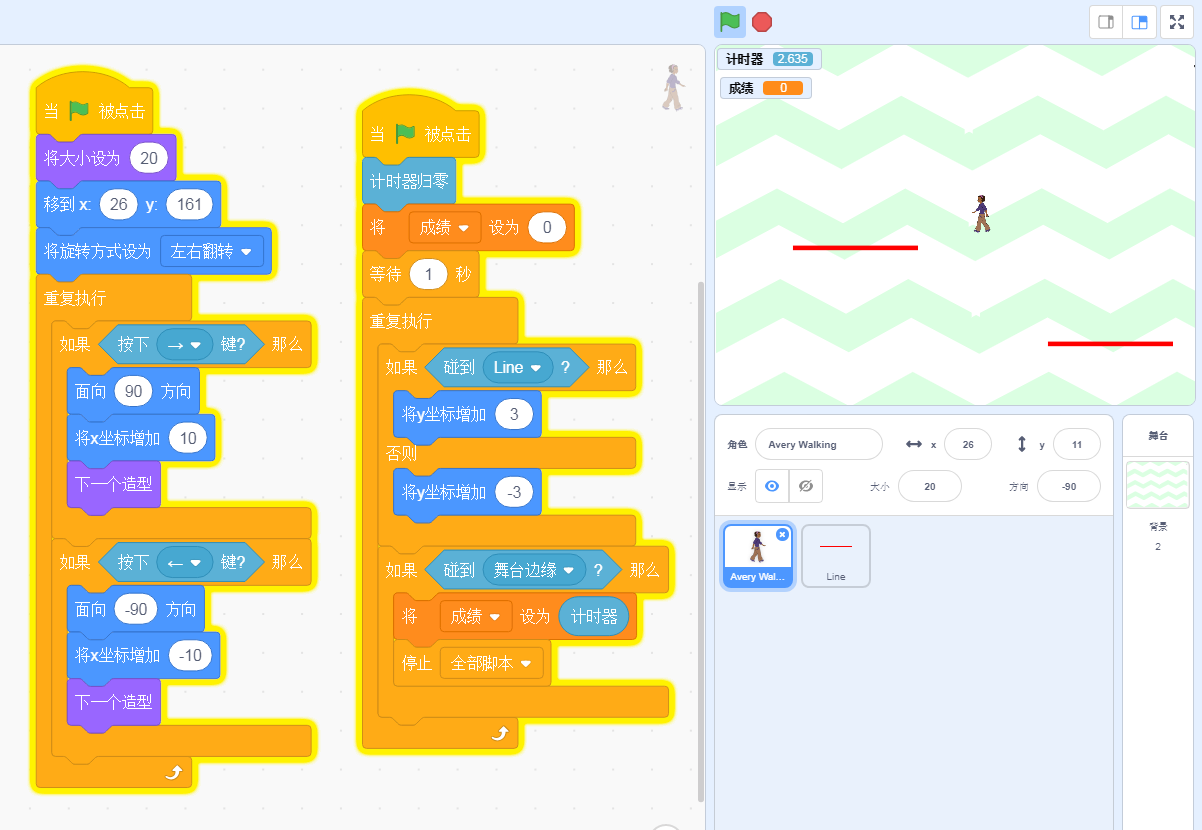Delete the Avery Walking sprite

coord(782,535)
